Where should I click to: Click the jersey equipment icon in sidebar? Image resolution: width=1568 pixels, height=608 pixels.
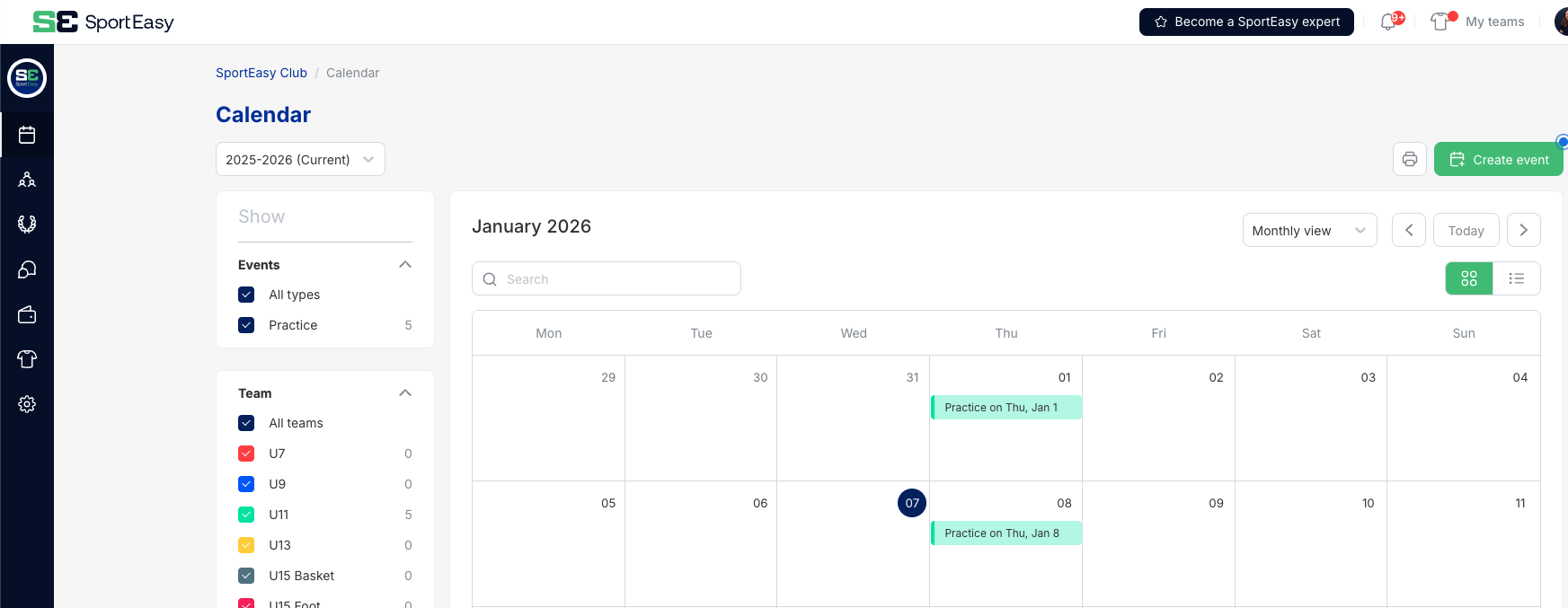(27, 359)
